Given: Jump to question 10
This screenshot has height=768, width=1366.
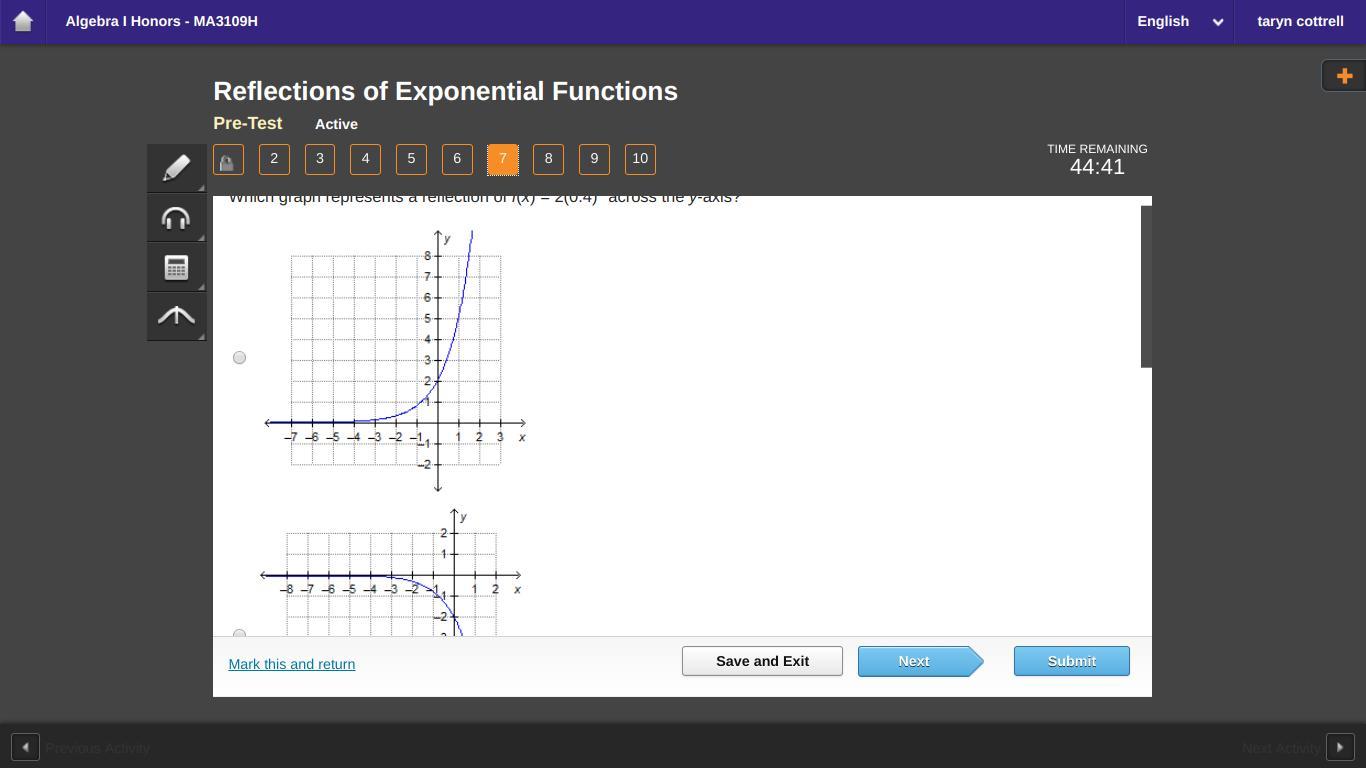Looking at the screenshot, I should tap(640, 159).
